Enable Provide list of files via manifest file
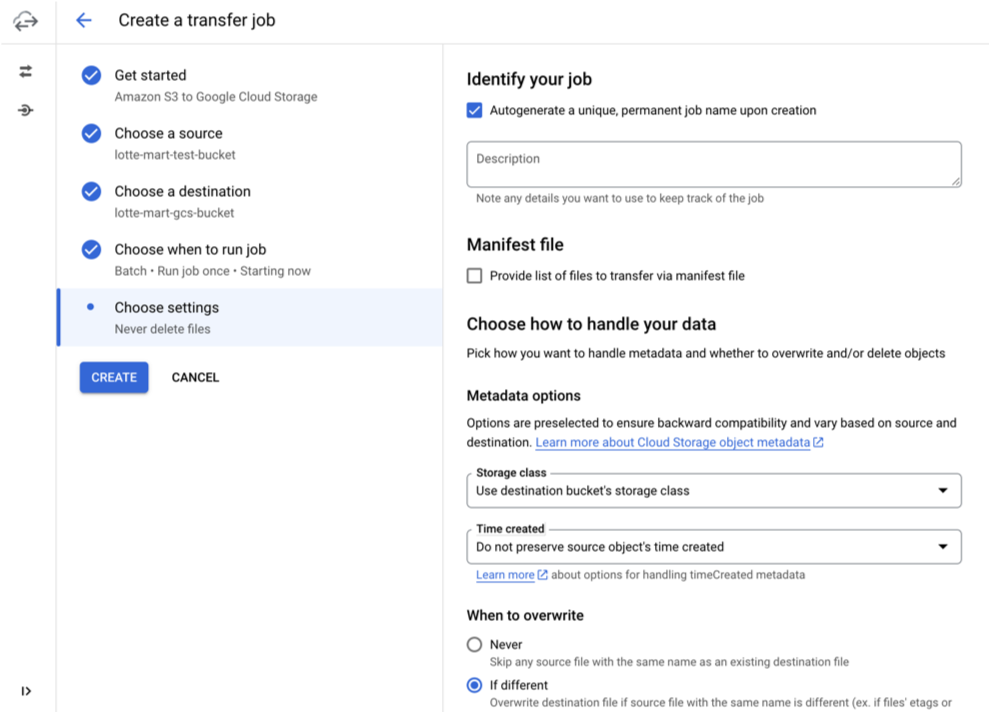 (474, 276)
